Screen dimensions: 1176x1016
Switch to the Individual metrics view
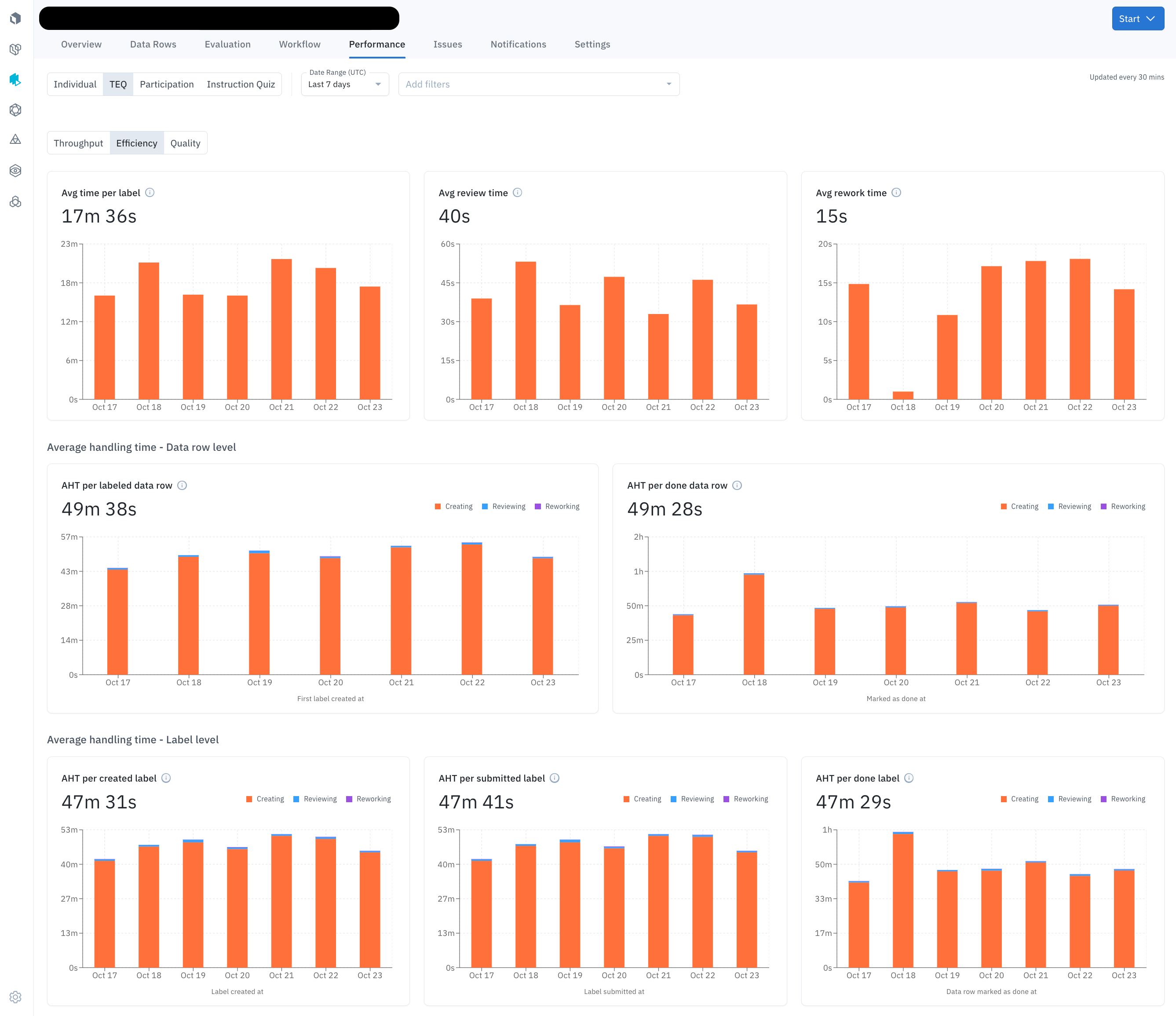[75, 84]
